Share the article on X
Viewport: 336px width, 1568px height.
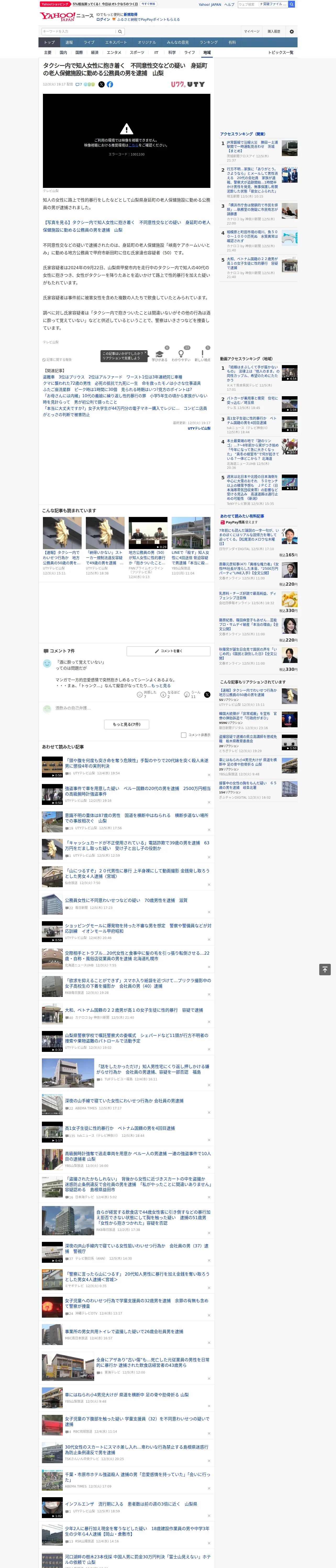click(x=101, y=85)
